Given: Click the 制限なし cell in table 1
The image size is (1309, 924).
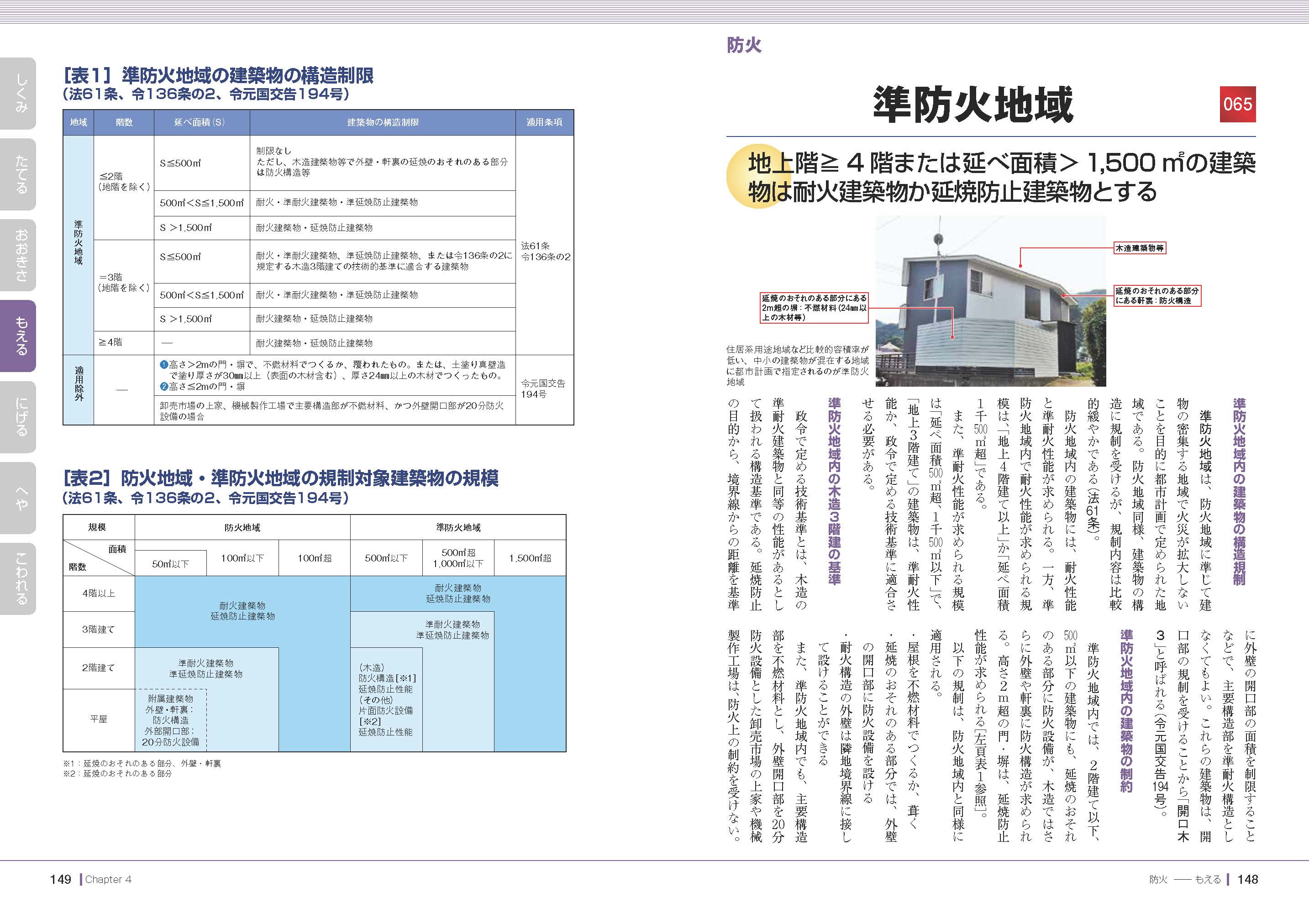Looking at the screenshot, I should (383, 163).
